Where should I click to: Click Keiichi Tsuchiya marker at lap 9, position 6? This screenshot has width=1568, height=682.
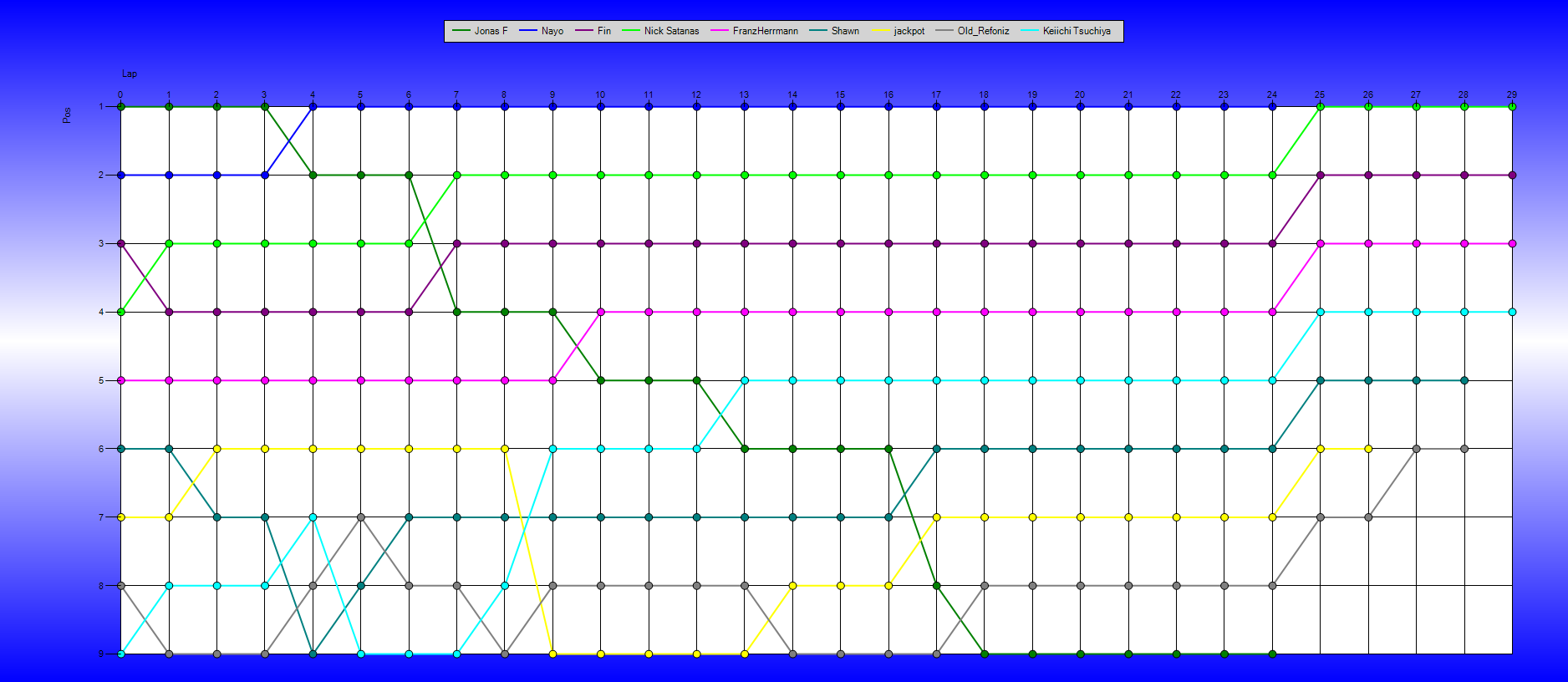[x=552, y=449]
